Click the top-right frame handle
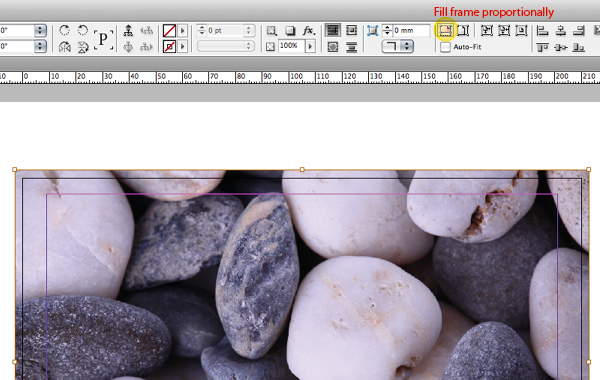Viewport: 600px width, 380px height. [589, 169]
